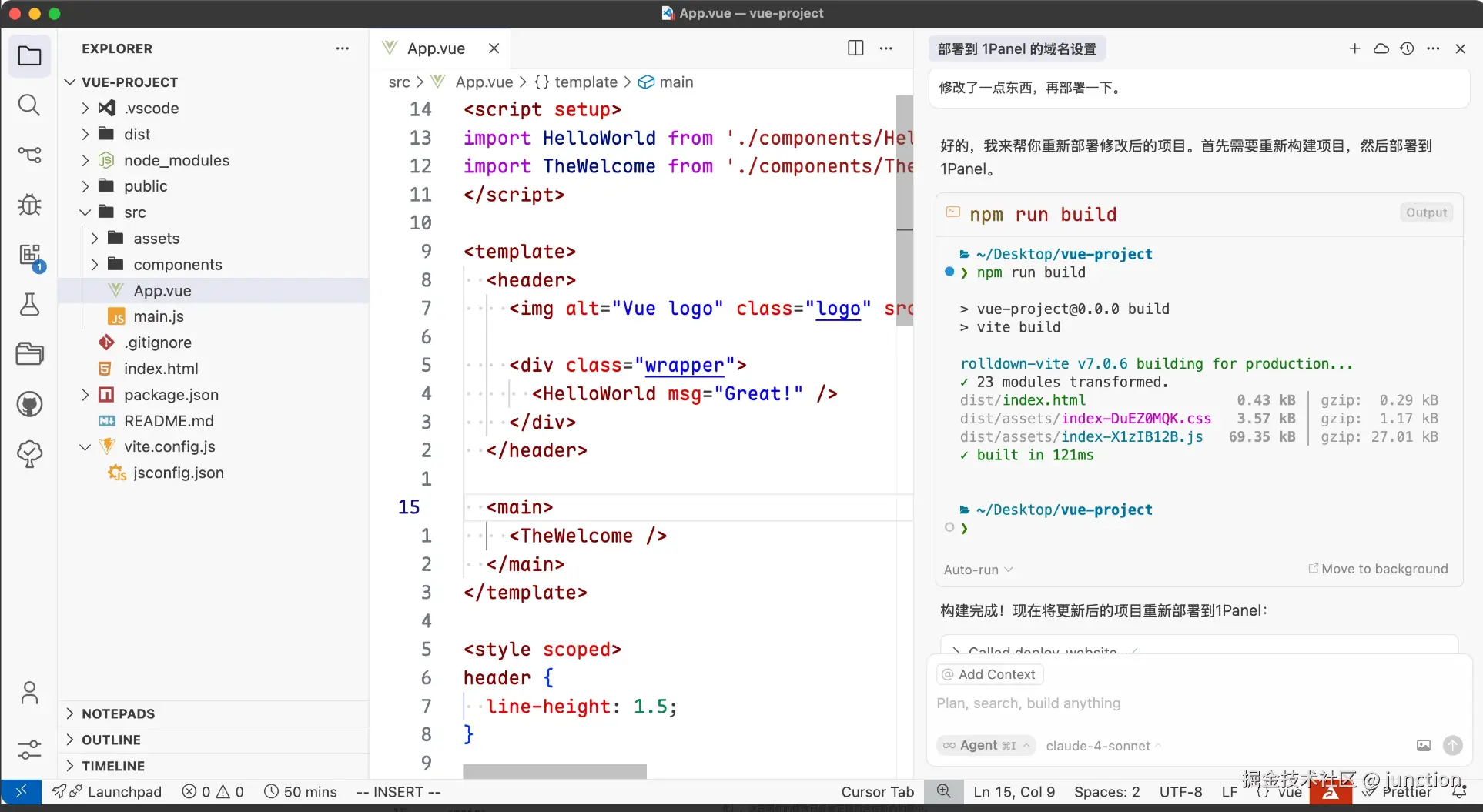Collapse the VUE-PROJECT root folder

(70, 82)
